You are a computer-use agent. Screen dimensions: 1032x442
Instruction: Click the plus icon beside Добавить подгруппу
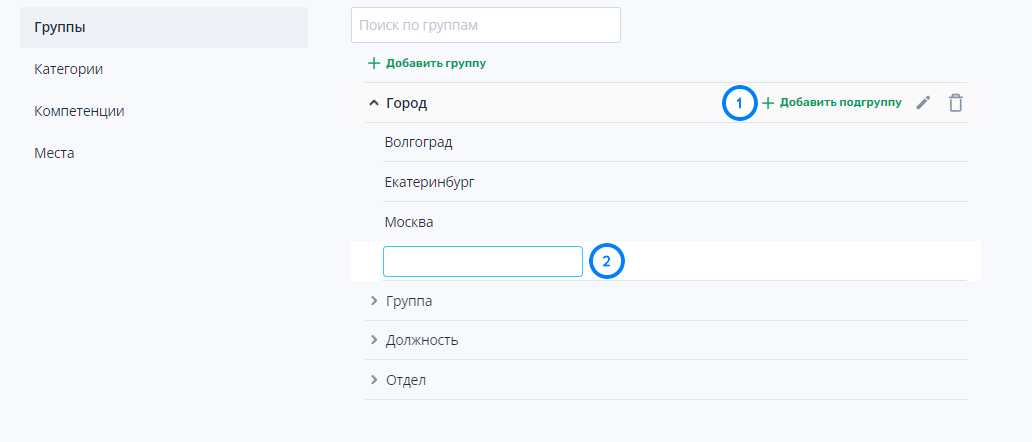tap(767, 103)
